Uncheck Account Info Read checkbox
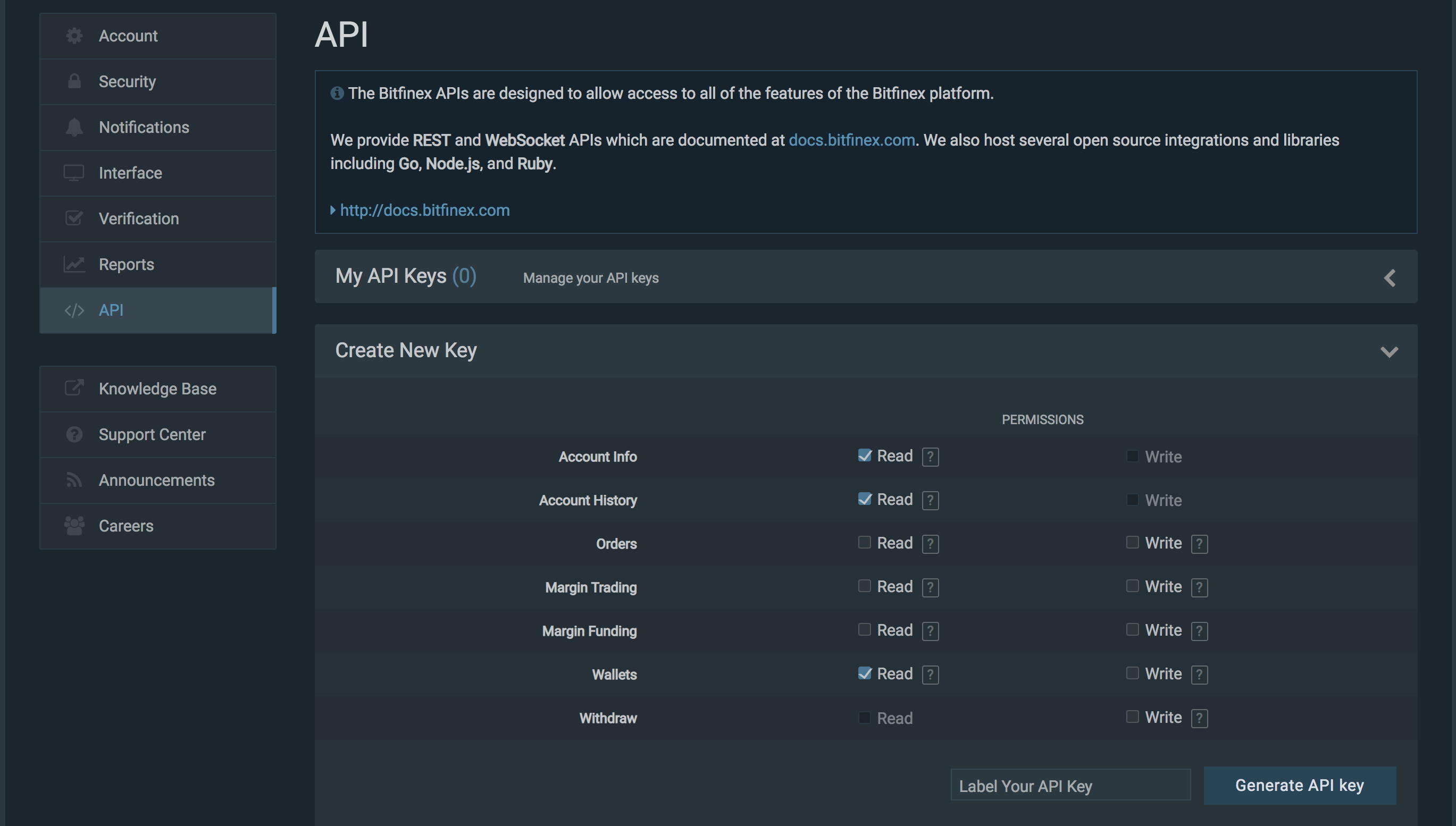The image size is (1456, 826). pos(864,456)
